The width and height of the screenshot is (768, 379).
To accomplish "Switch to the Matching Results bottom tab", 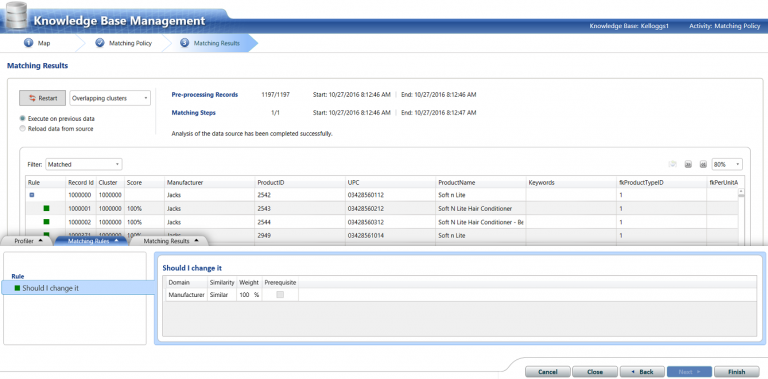I will pos(170,241).
